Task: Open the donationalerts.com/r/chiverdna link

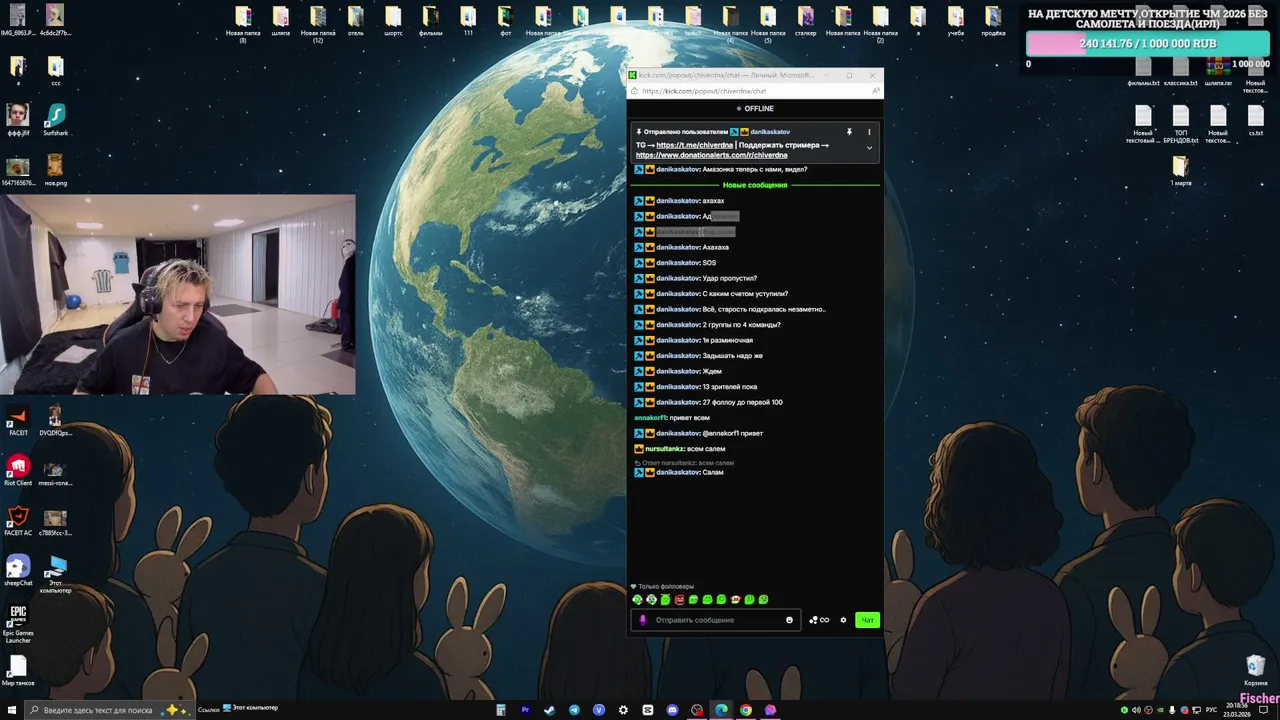Action: pyautogui.click(x=711, y=155)
